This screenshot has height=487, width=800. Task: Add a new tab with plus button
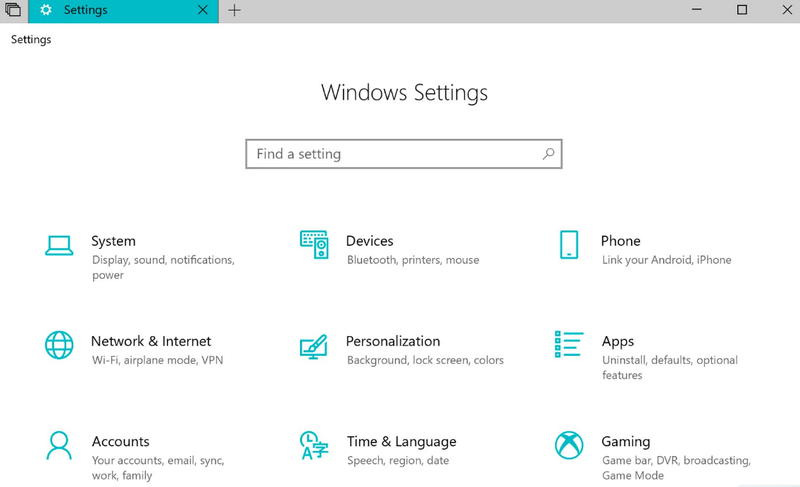(x=234, y=10)
